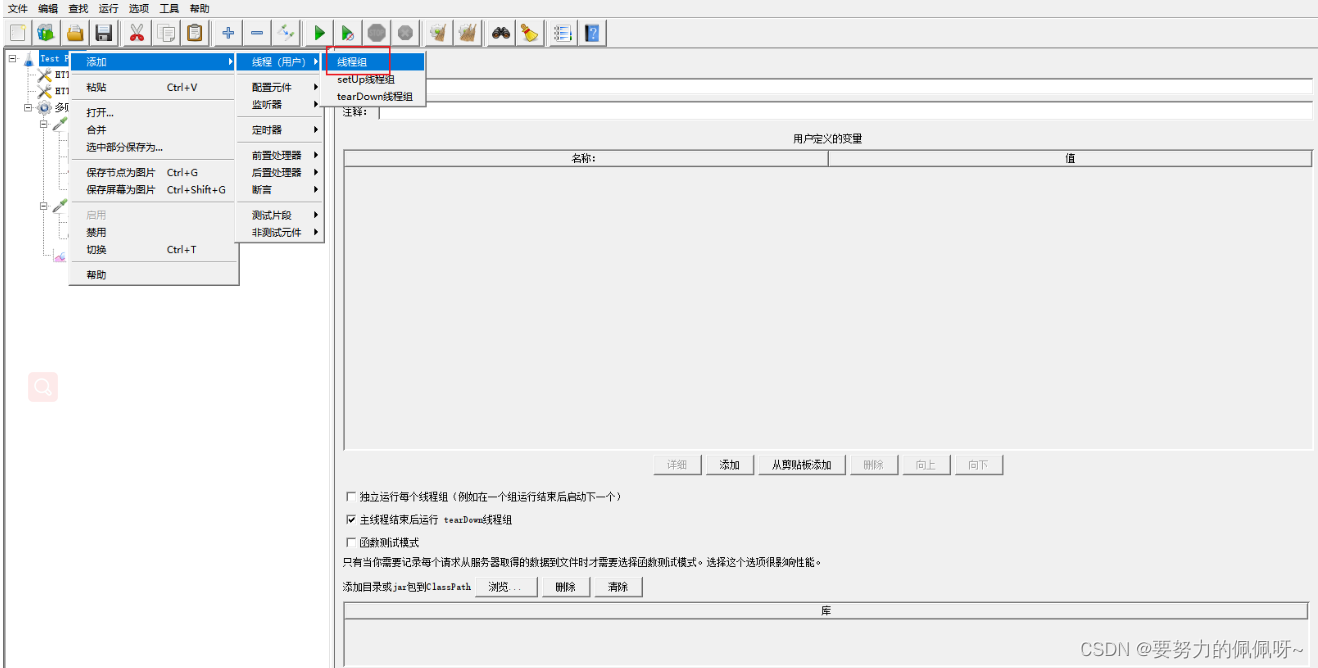Image resolution: width=1318 pixels, height=668 pixels.
Task: Click the Stop test icon
Action: click(x=376, y=33)
